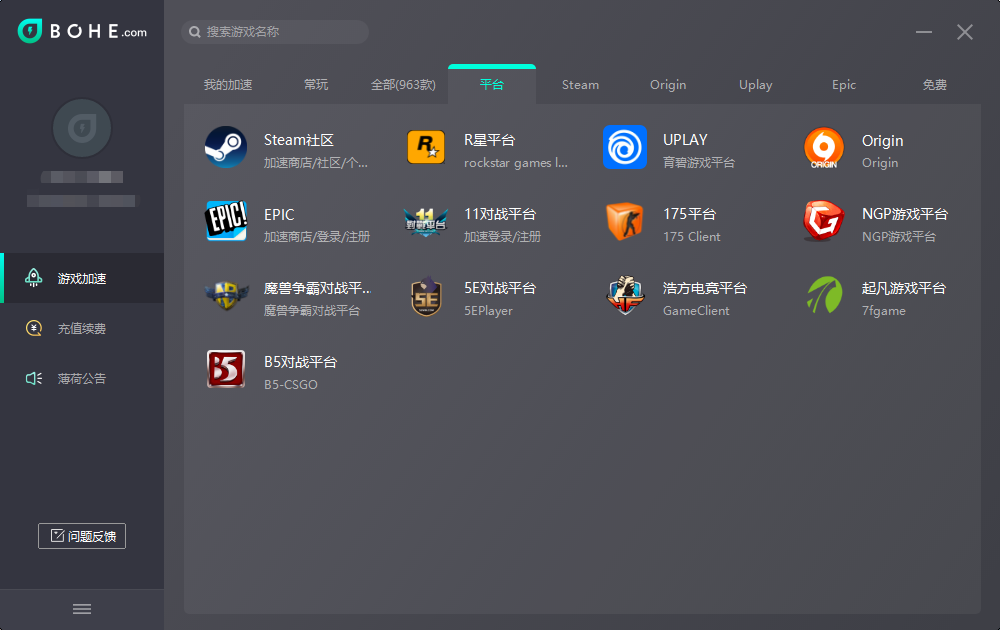Click the 浩方电竞平台 title text
1000x630 pixels.
(x=705, y=288)
